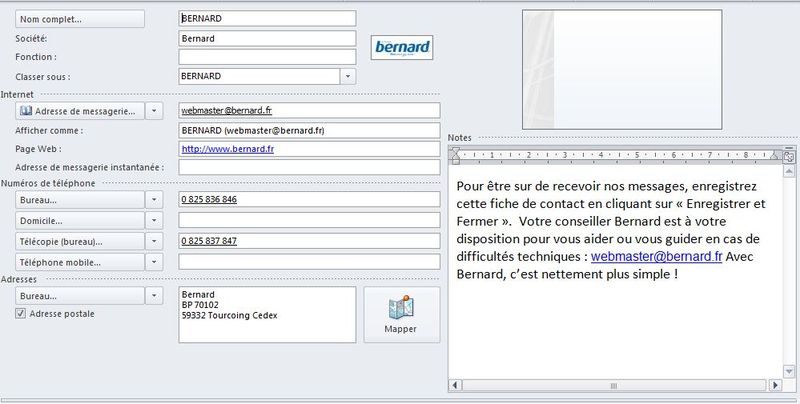Click the instant messaging address field
Screen dimensions: 800x404
click(x=309, y=167)
